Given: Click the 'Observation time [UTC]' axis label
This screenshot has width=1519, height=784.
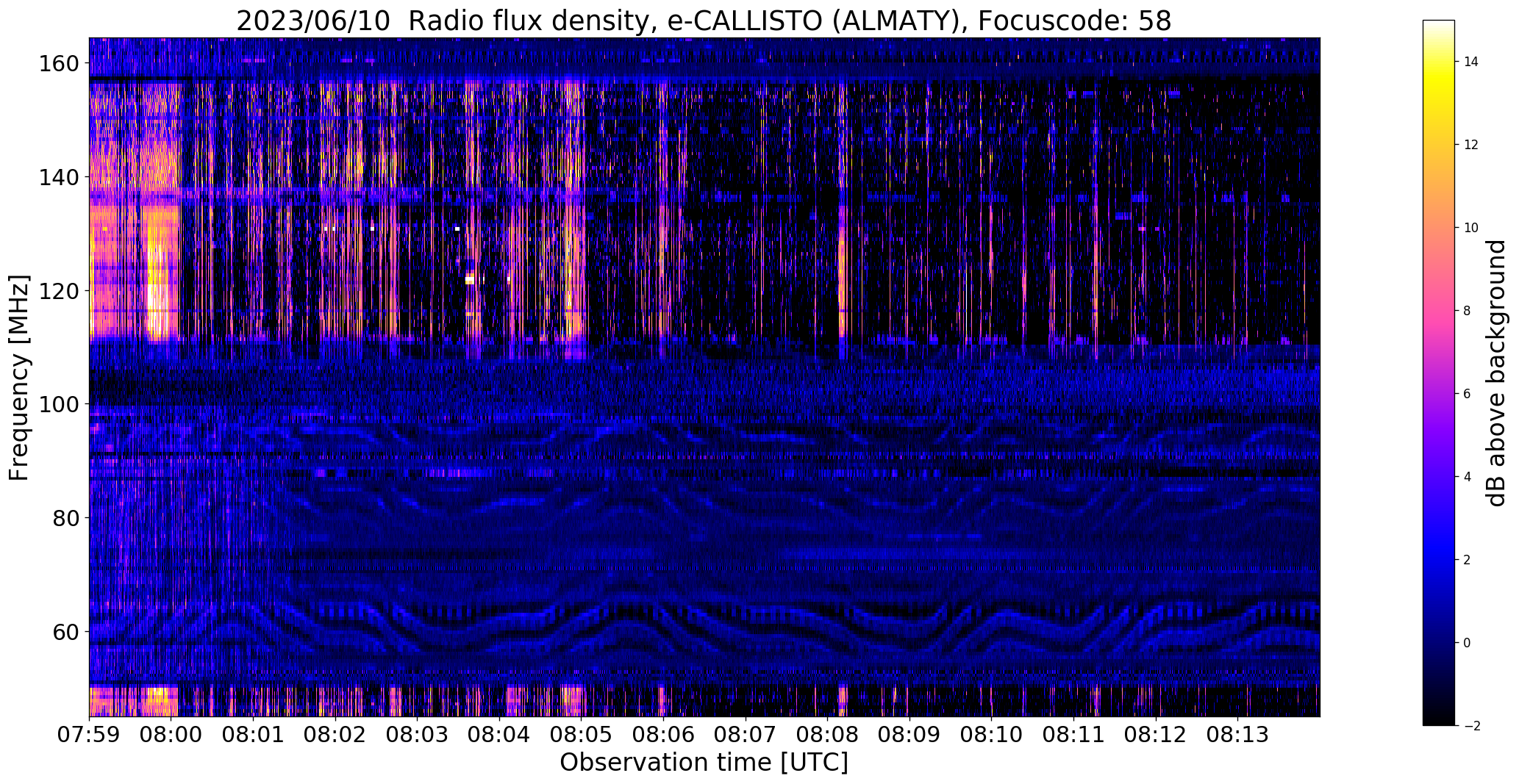Looking at the screenshot, I should (x=704, y=763).
